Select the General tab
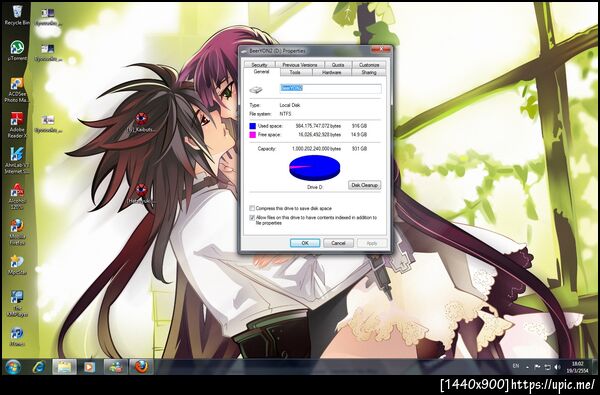600x395 pixels. 262,72
